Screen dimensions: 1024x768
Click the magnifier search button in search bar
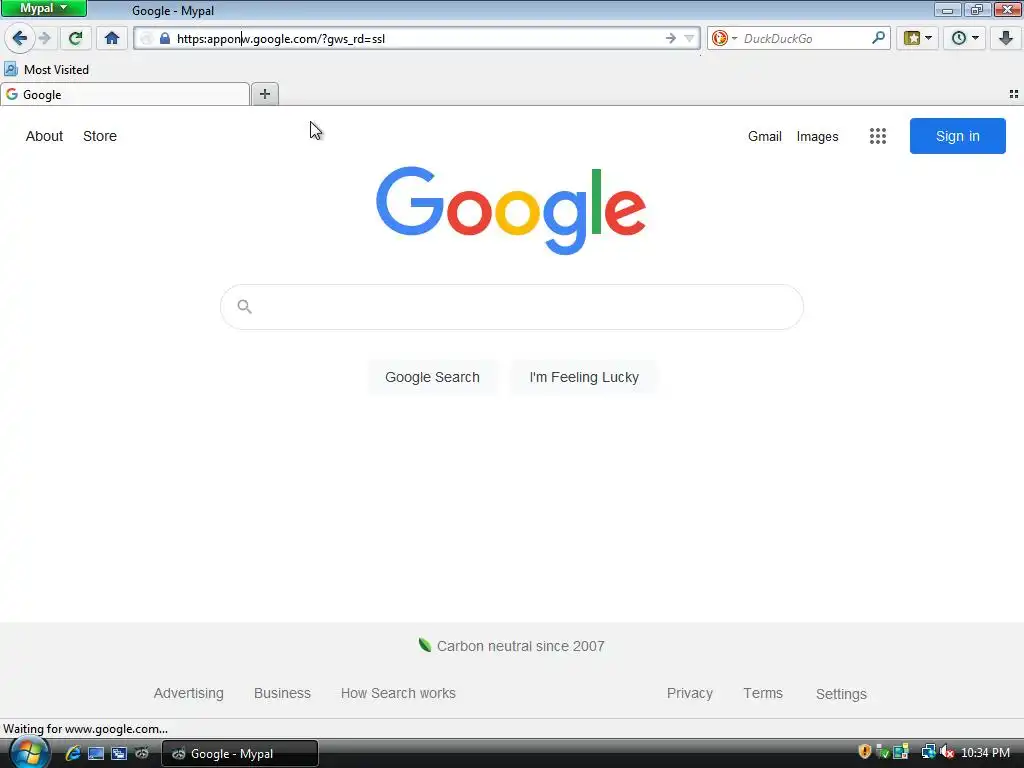(878, 38)
